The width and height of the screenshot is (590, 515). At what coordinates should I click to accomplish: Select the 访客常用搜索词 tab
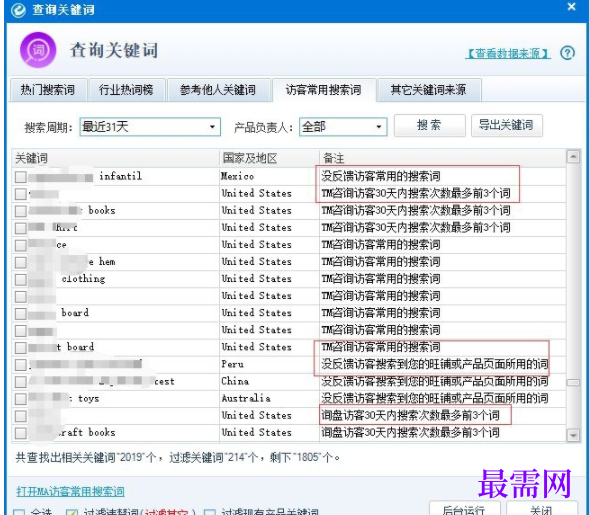[323, 90]
